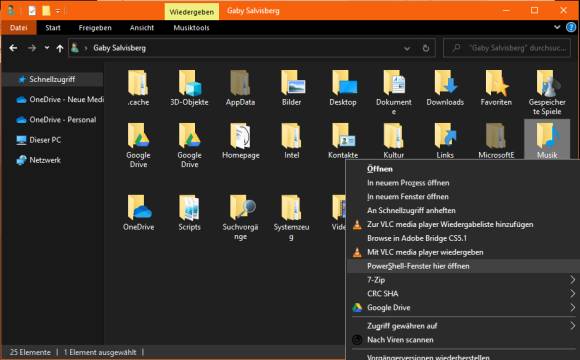The image size is (580, 360).
Task: Click the new folder icon in title bar
Action: (46, 11)
